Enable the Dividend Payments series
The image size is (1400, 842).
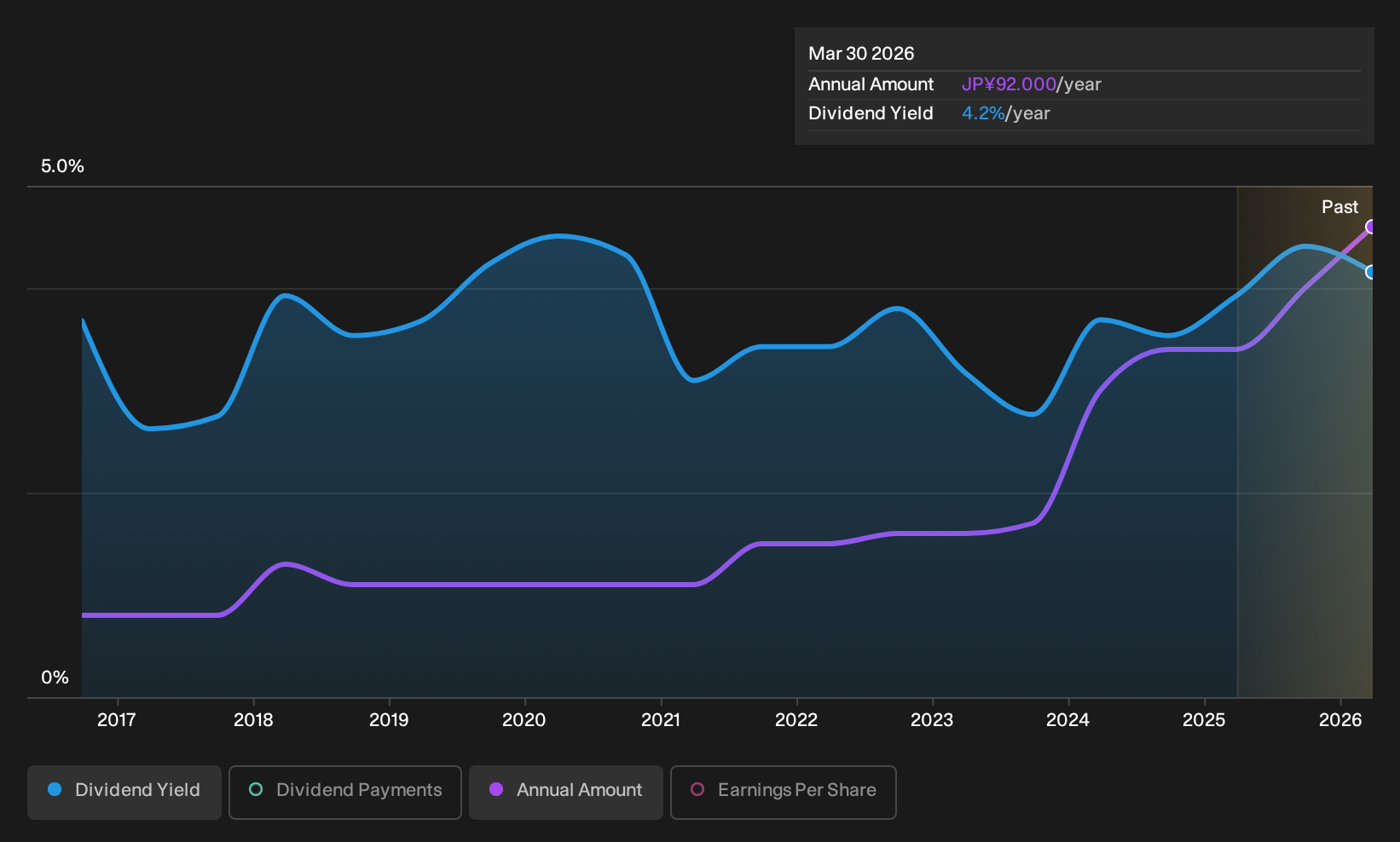(x=345, y=792)
